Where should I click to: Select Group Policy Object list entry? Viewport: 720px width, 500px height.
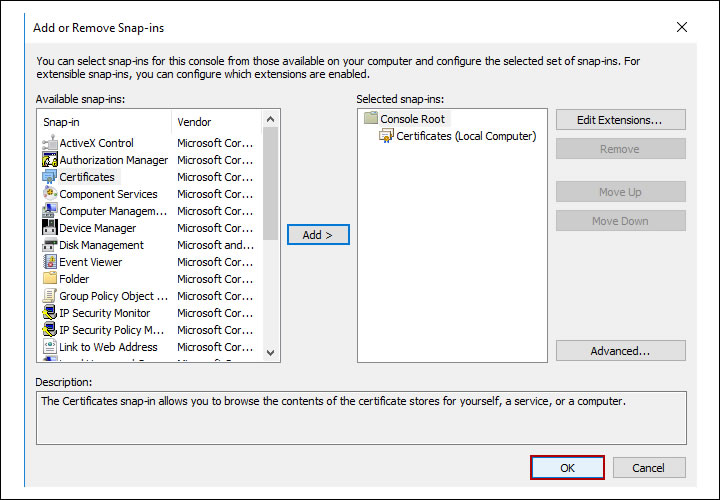[106, 296]
